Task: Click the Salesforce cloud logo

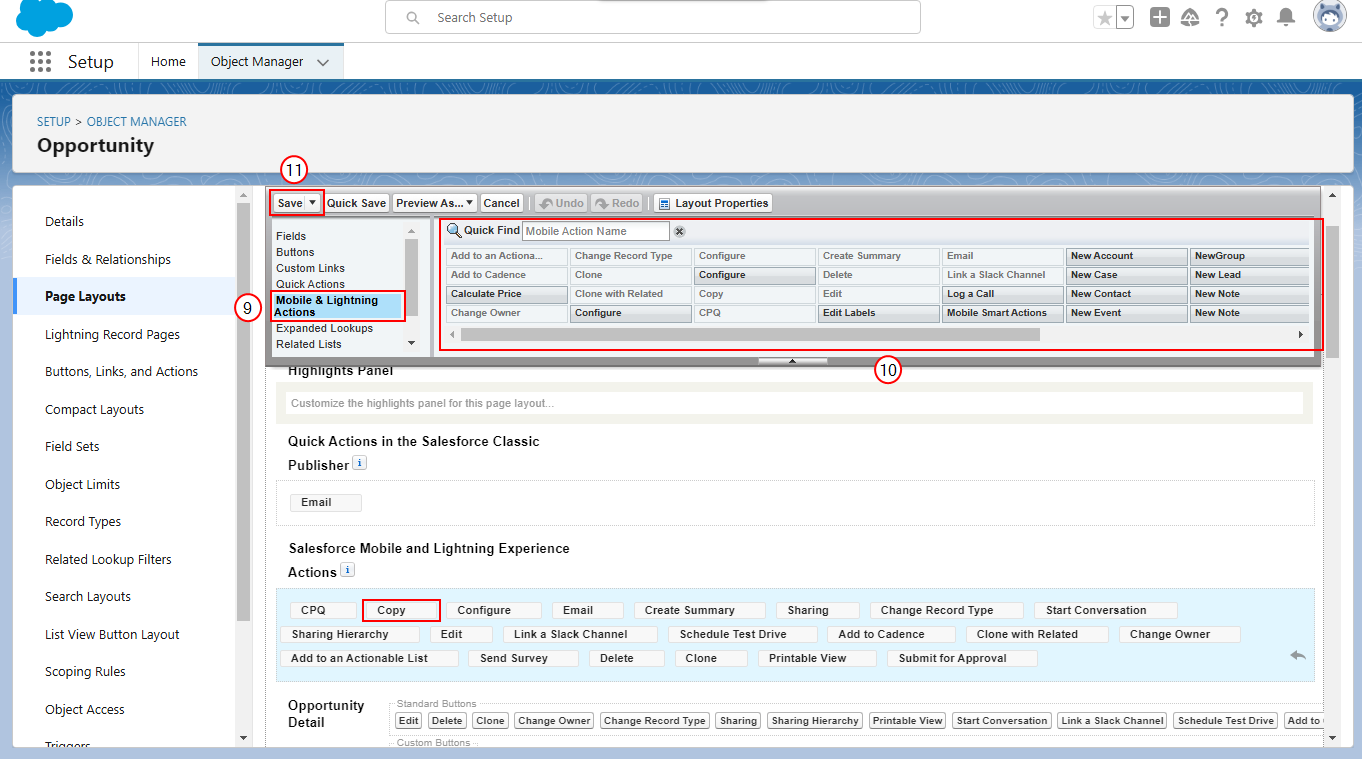Action: click(45, 17)
